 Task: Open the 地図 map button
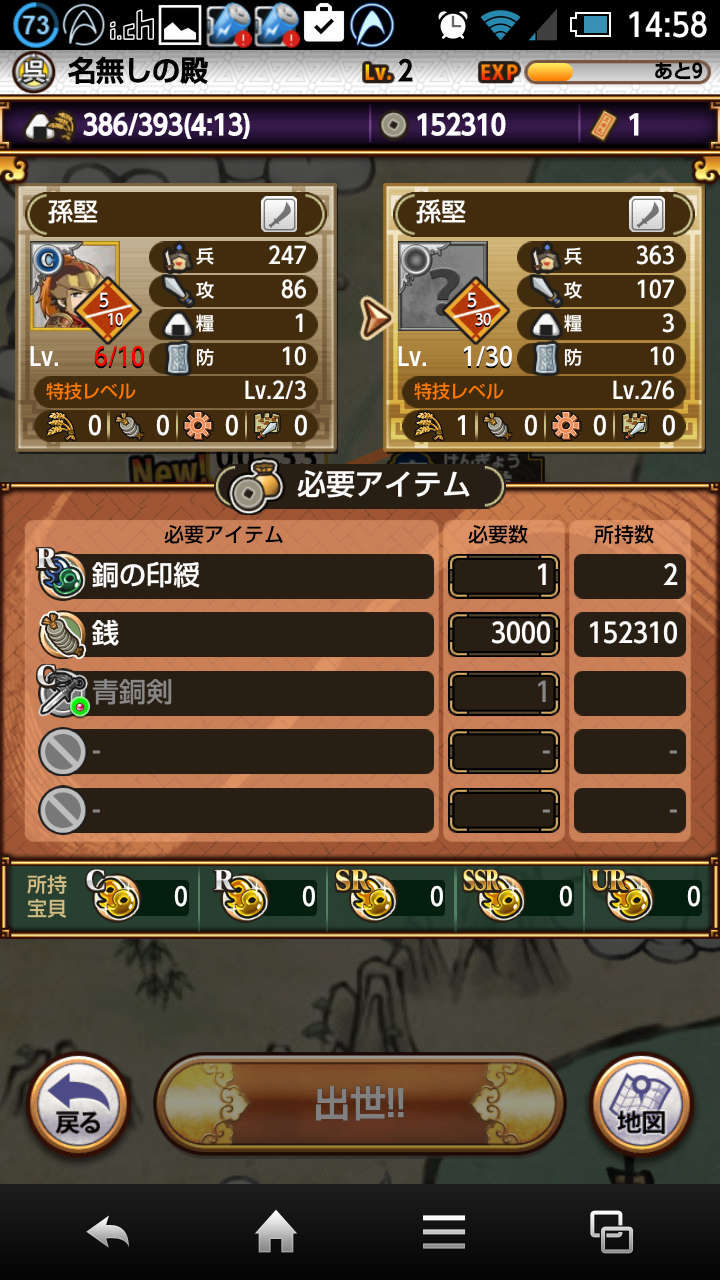click(x=641, y=1105)
